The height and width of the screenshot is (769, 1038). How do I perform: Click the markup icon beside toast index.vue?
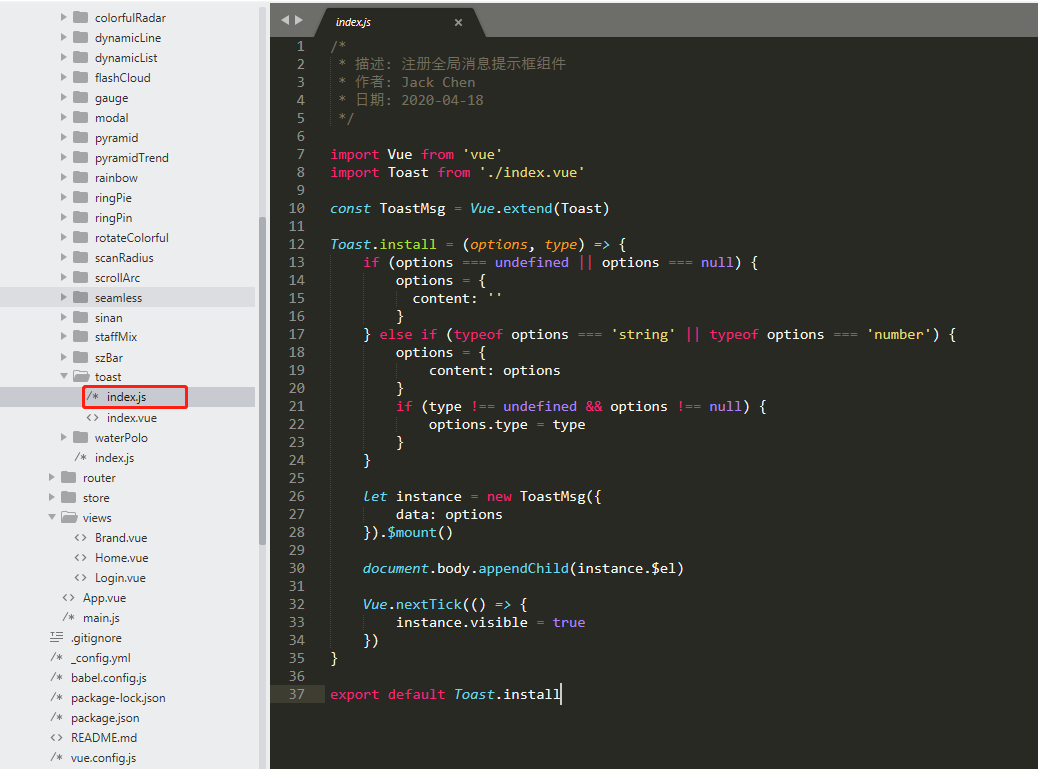coord(93,418)
